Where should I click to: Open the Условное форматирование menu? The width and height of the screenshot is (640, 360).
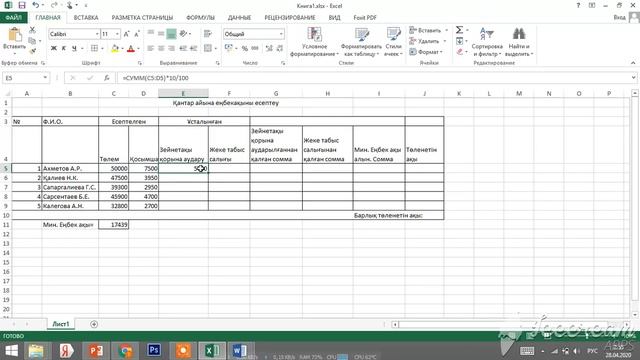[314, 42]
